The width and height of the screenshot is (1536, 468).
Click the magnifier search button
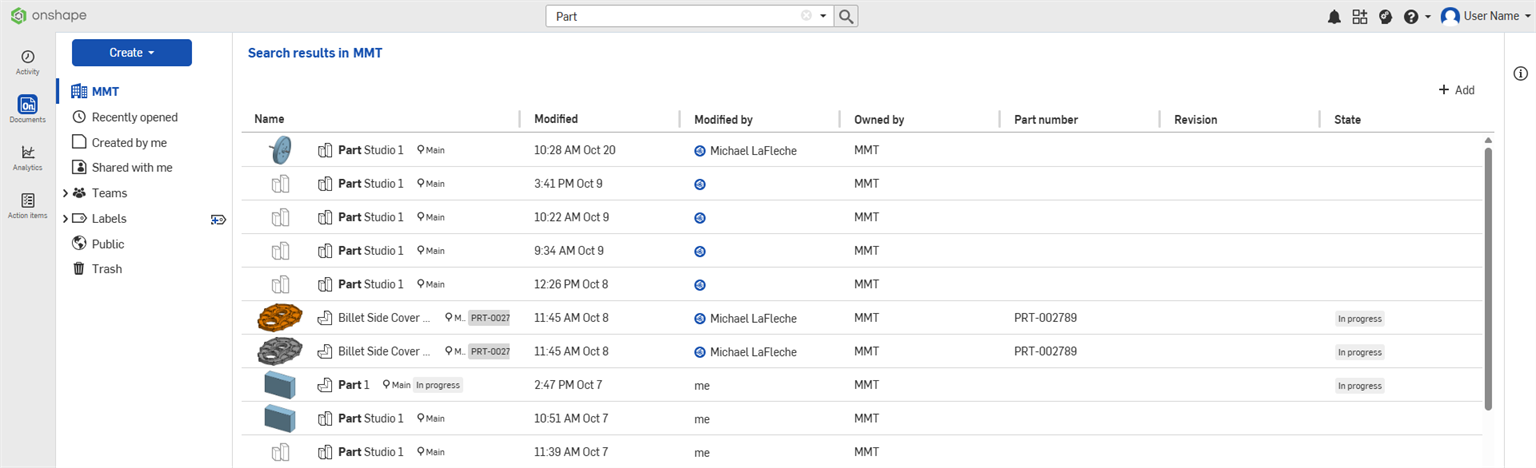(846, 16)
